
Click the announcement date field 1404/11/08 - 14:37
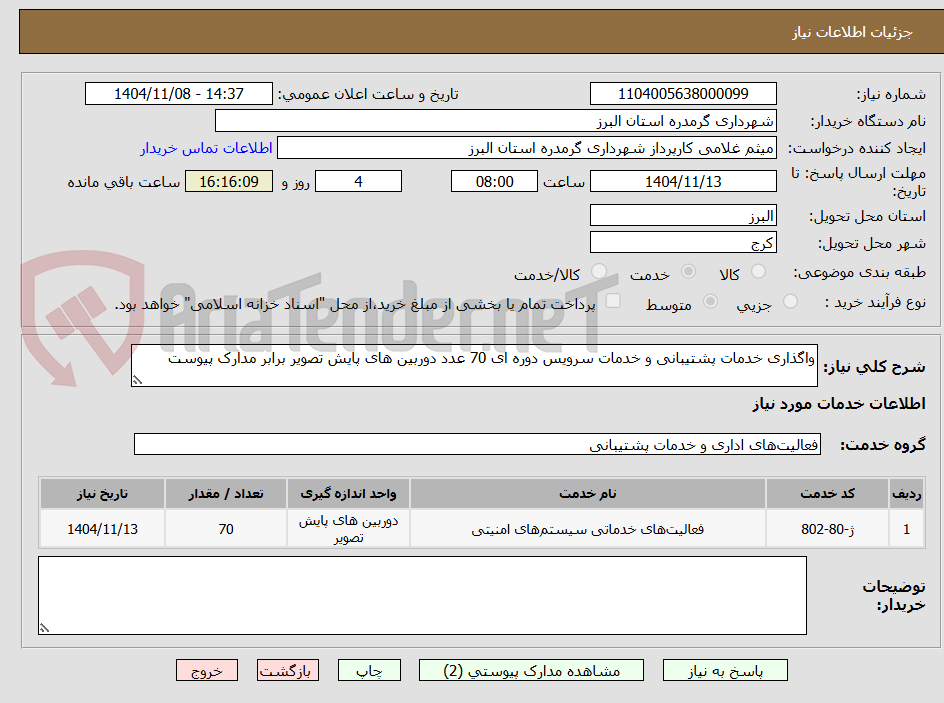click(x=179, y=94)
